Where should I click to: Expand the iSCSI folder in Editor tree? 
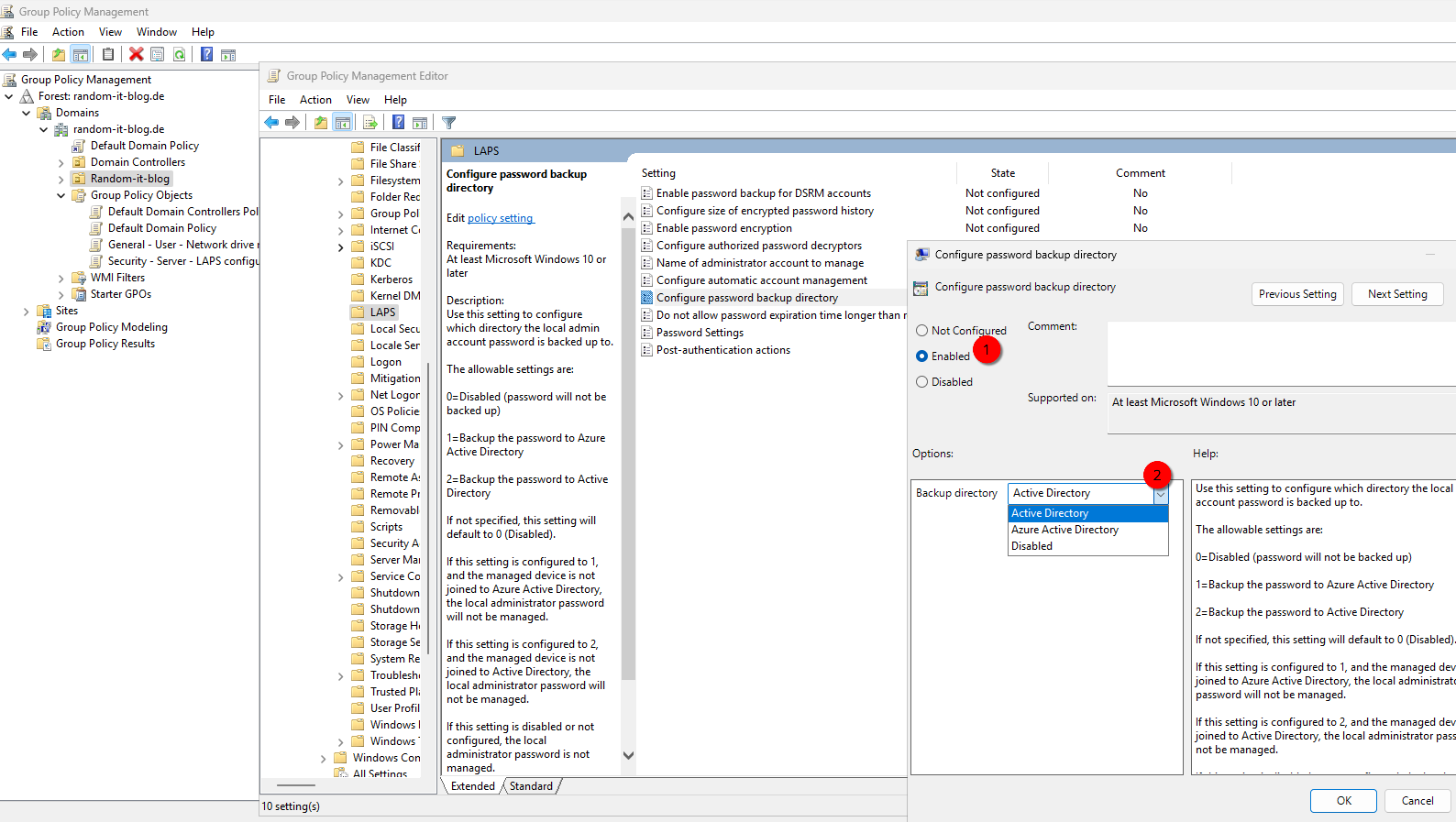click(341, 247)
